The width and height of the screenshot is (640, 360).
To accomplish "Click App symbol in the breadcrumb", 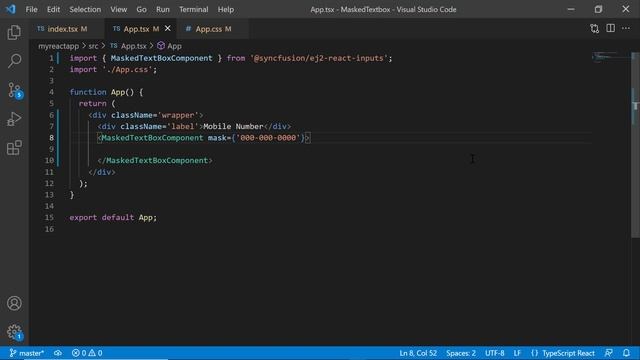I will tap(174, 46).
